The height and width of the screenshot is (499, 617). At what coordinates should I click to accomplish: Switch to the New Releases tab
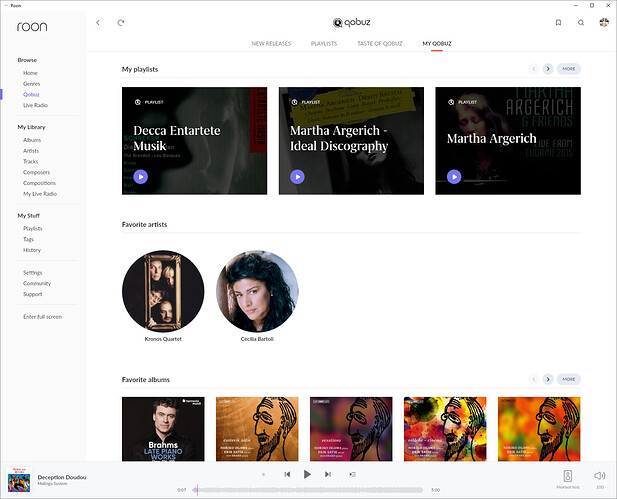pyautogui.click(x=271, y=44)
